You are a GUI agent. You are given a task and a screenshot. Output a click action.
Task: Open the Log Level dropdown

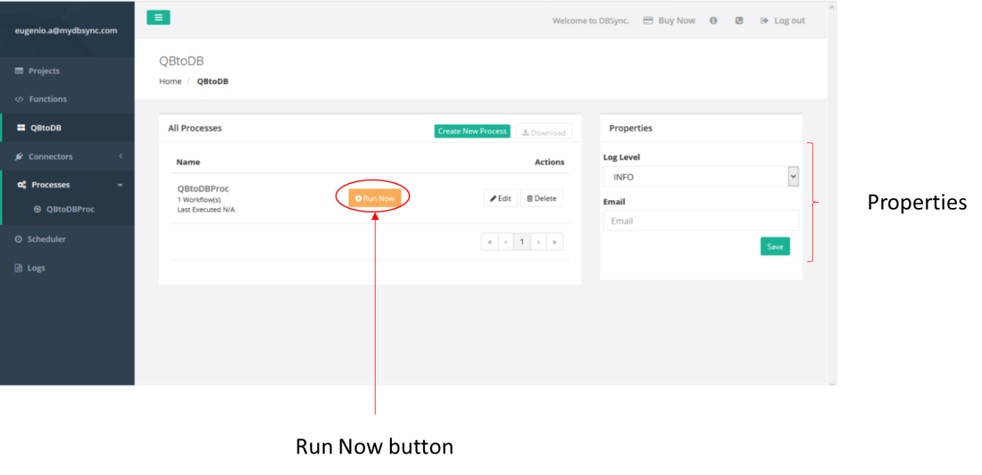700,177
